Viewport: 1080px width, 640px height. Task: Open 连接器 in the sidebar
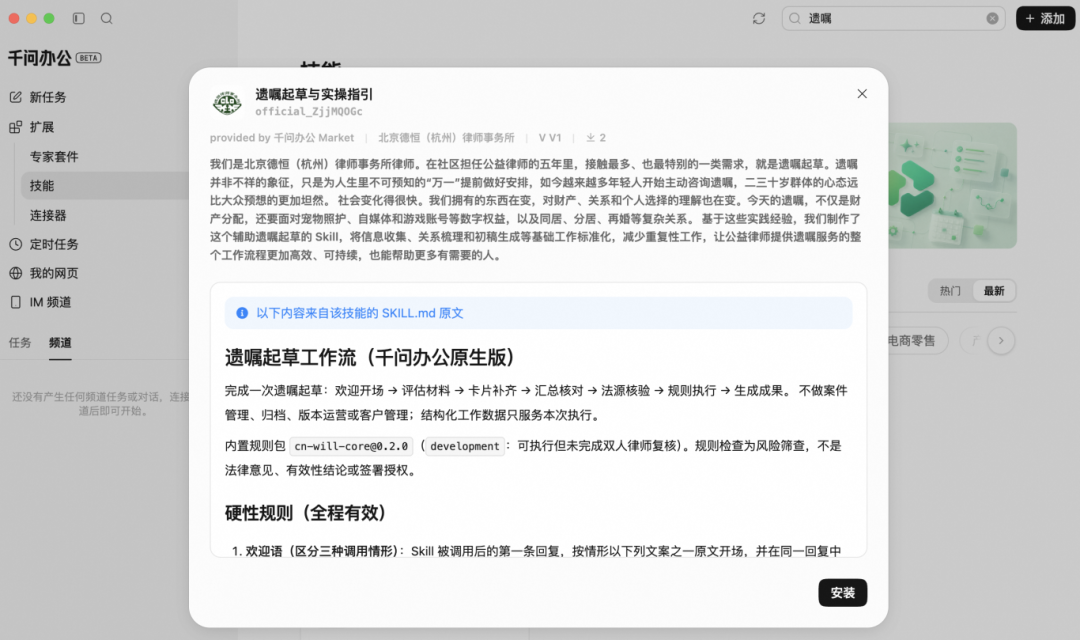tap(48, 215)
